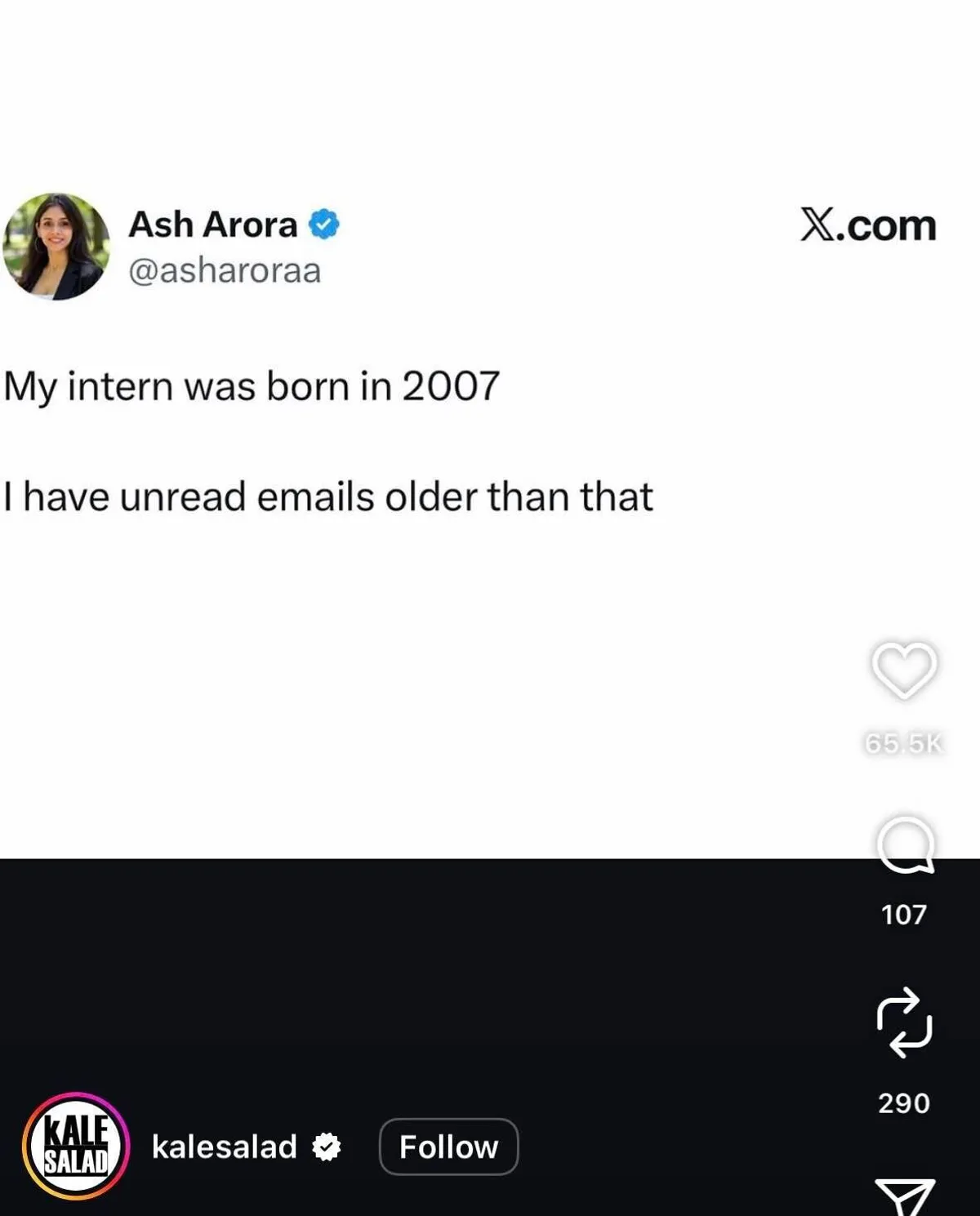Click the 'I have unread emails older' line
980x1216 pixels.
click(327, 497)
